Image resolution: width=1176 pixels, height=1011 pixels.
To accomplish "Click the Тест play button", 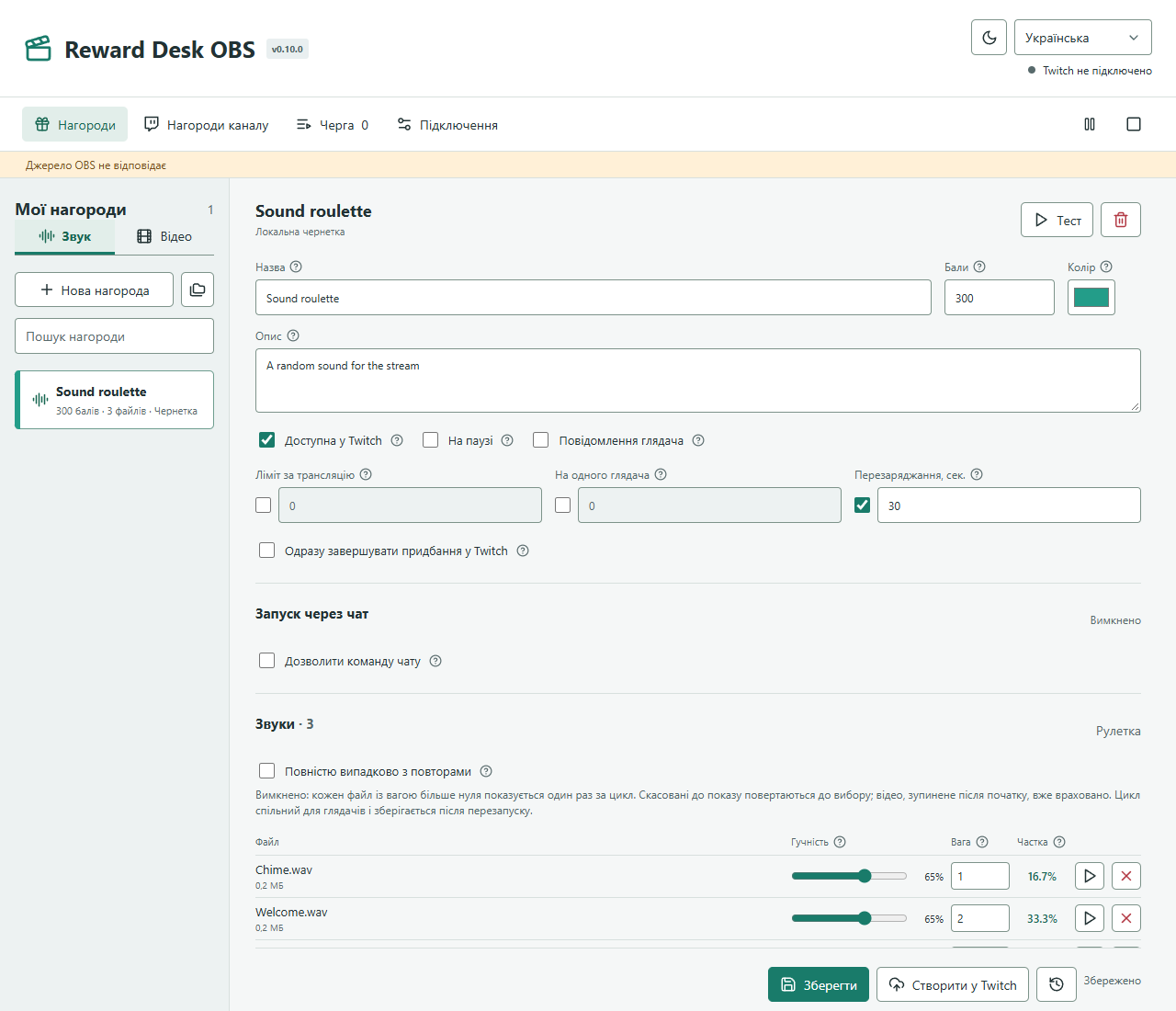I will 1057,220.
